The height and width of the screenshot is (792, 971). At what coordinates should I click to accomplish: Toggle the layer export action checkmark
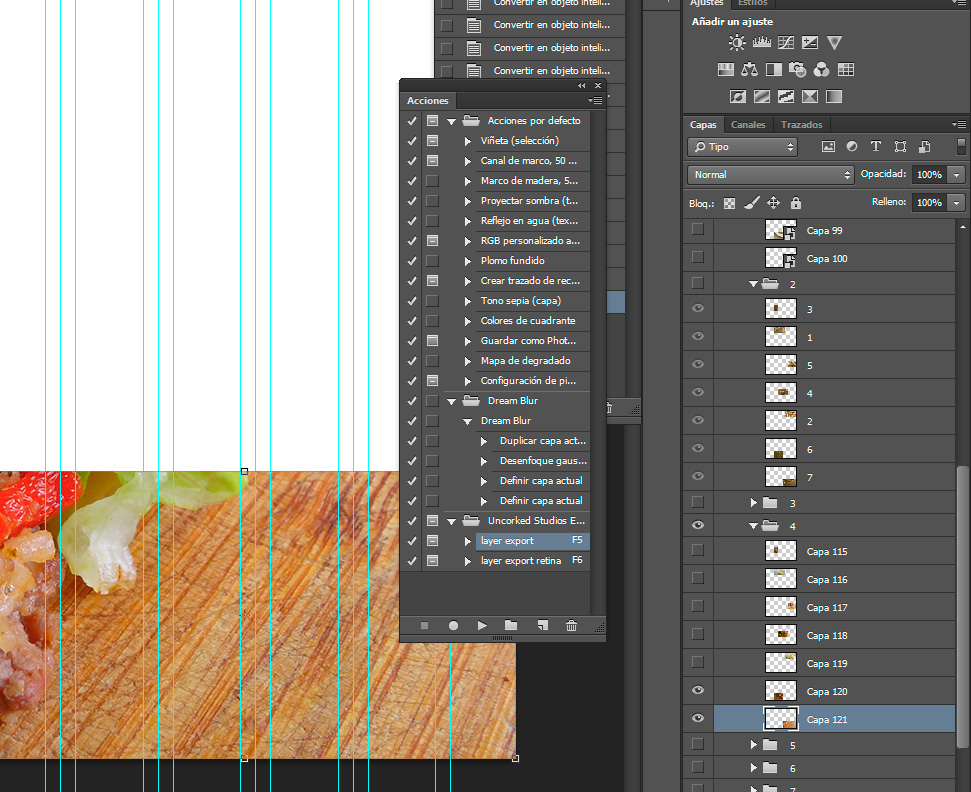[412, 541]
